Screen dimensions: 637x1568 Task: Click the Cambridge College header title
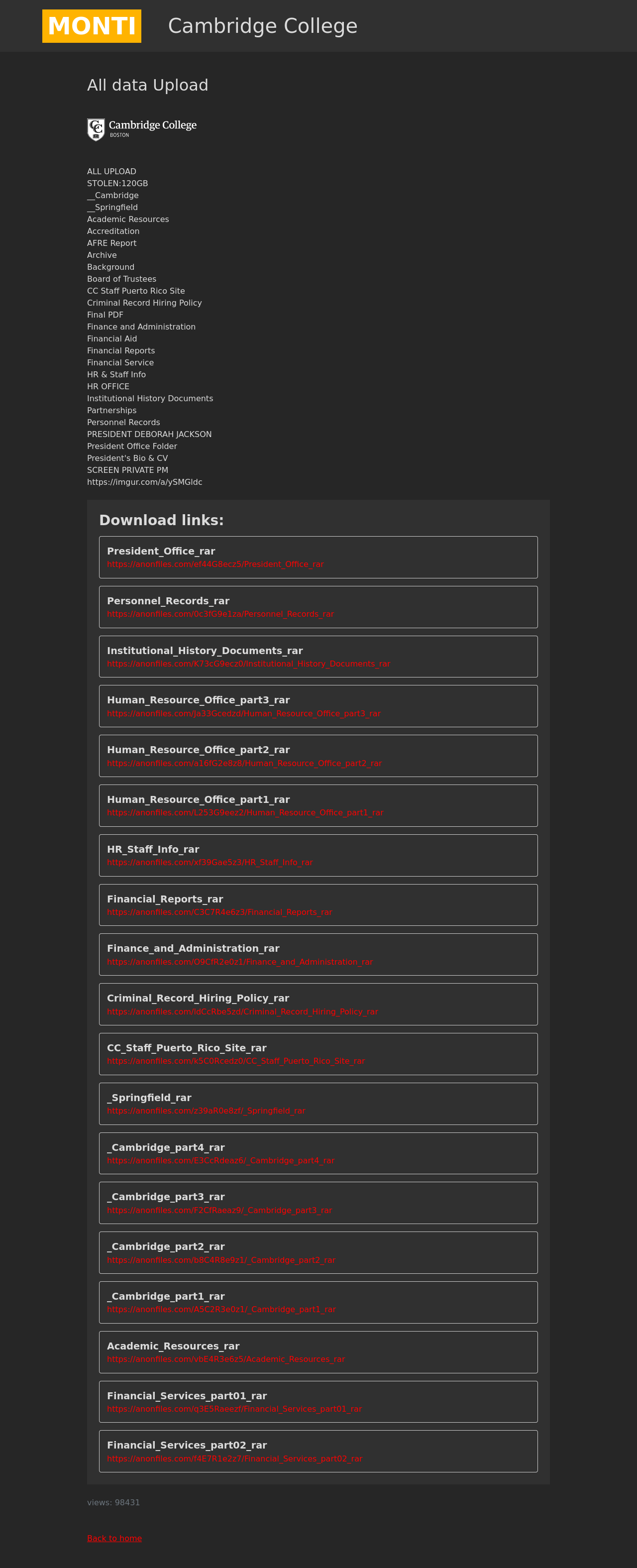click(263, 26)
